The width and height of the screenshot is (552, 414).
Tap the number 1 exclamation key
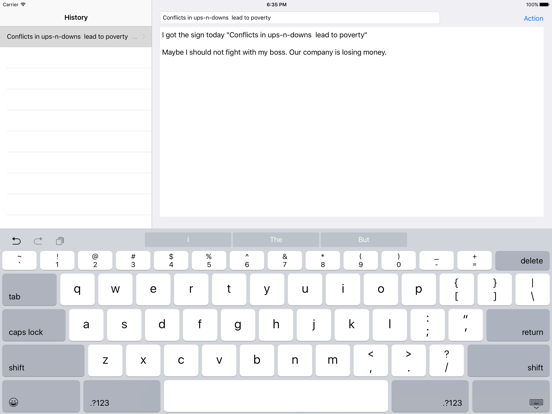click(57, 261)
